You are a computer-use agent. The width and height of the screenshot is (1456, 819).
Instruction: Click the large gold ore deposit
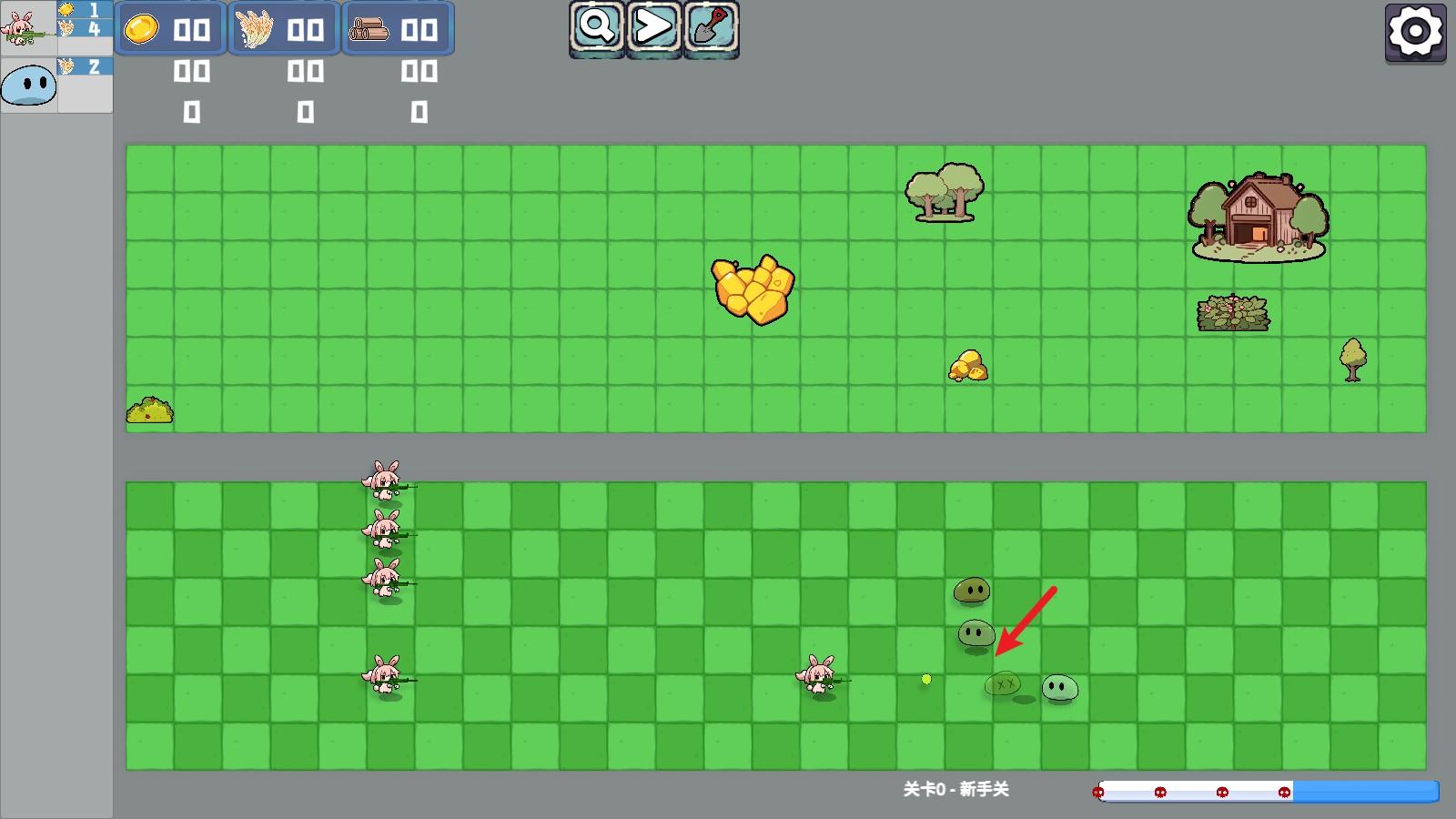tap(753, 288)
